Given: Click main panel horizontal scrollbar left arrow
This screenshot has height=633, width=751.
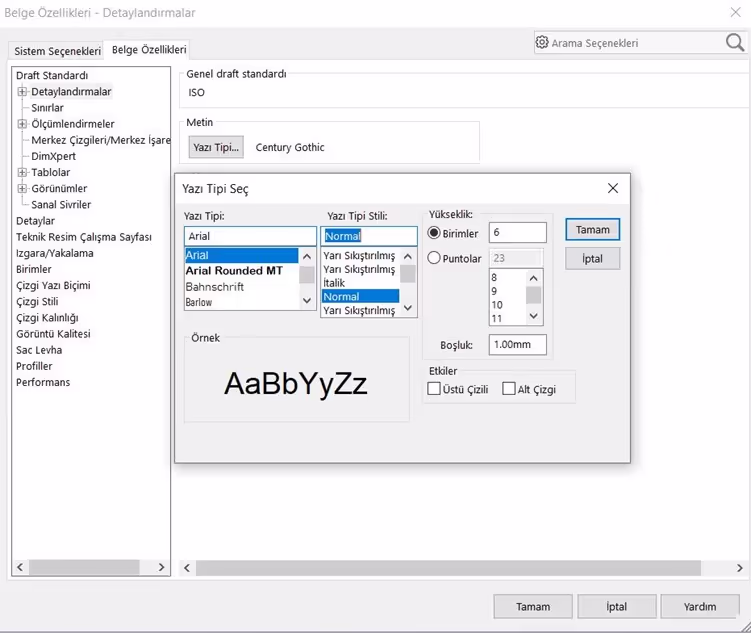Looking at the screenshot, I should tap(187, 568).
